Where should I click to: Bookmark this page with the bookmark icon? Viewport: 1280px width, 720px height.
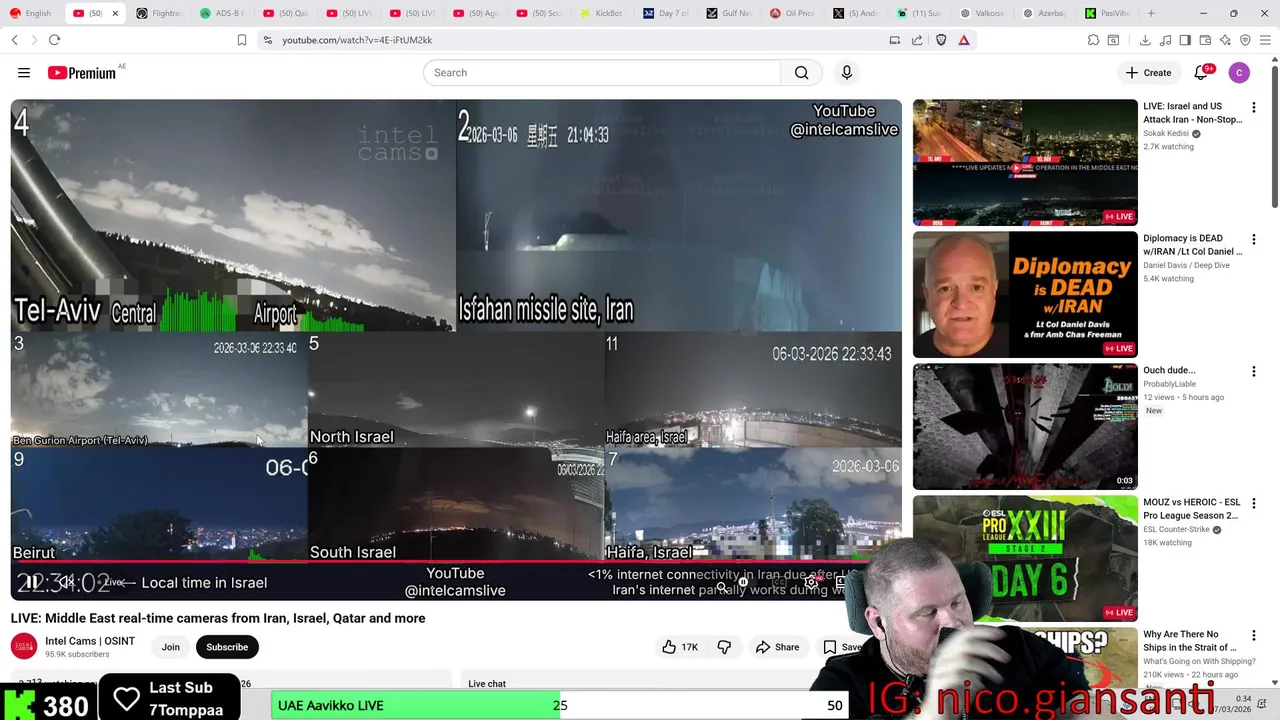(x=241, y=40)
